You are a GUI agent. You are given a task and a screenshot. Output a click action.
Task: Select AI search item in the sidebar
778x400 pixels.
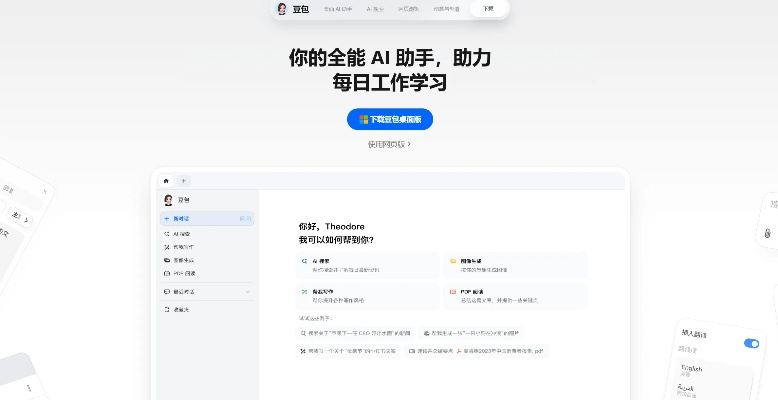(x=181, y=233)
